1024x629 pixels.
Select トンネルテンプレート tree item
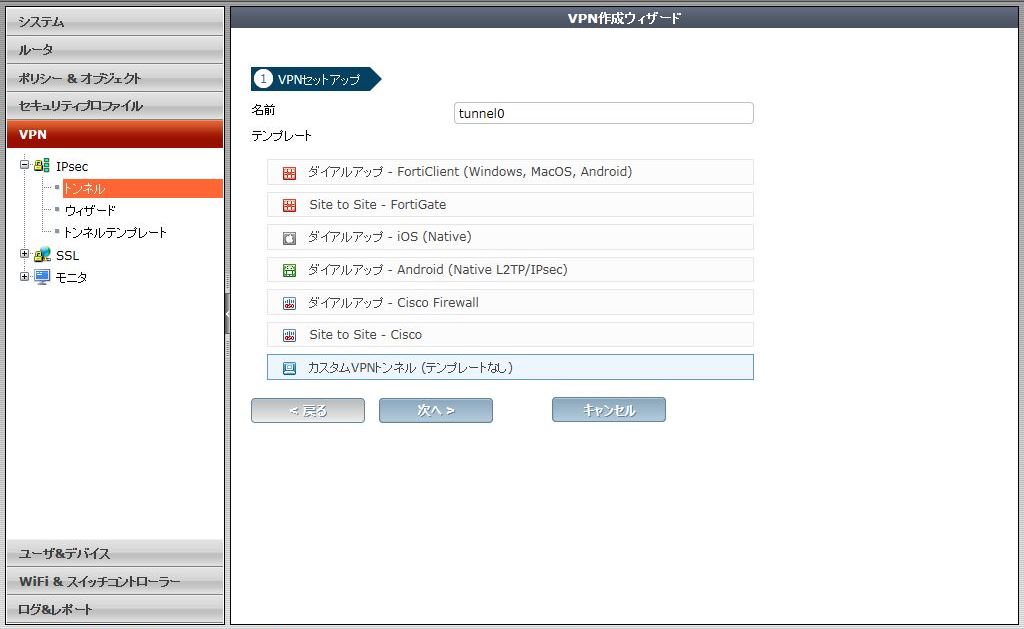point(115,233)
